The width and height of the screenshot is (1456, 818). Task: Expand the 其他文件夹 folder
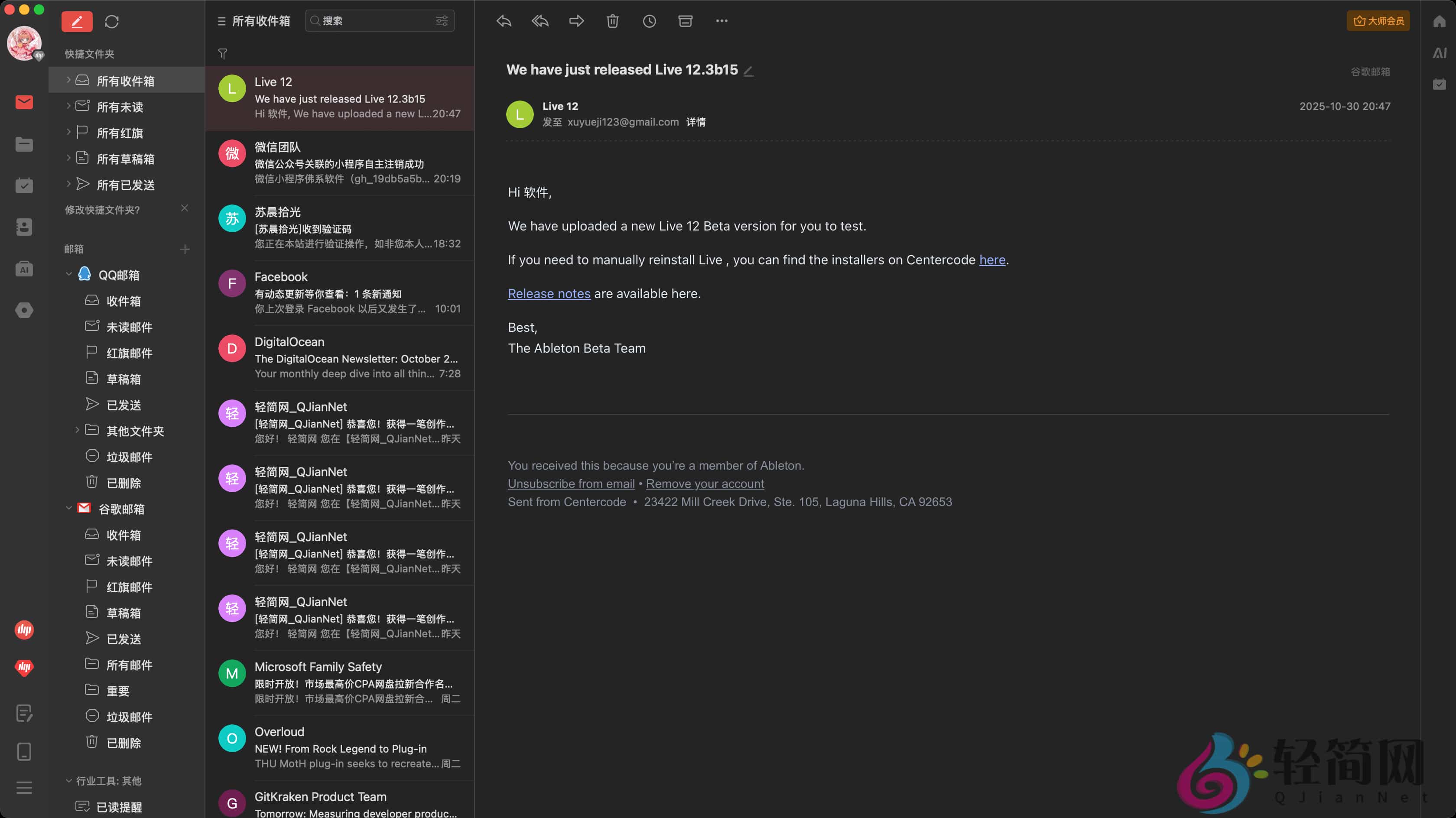[78, 430]
